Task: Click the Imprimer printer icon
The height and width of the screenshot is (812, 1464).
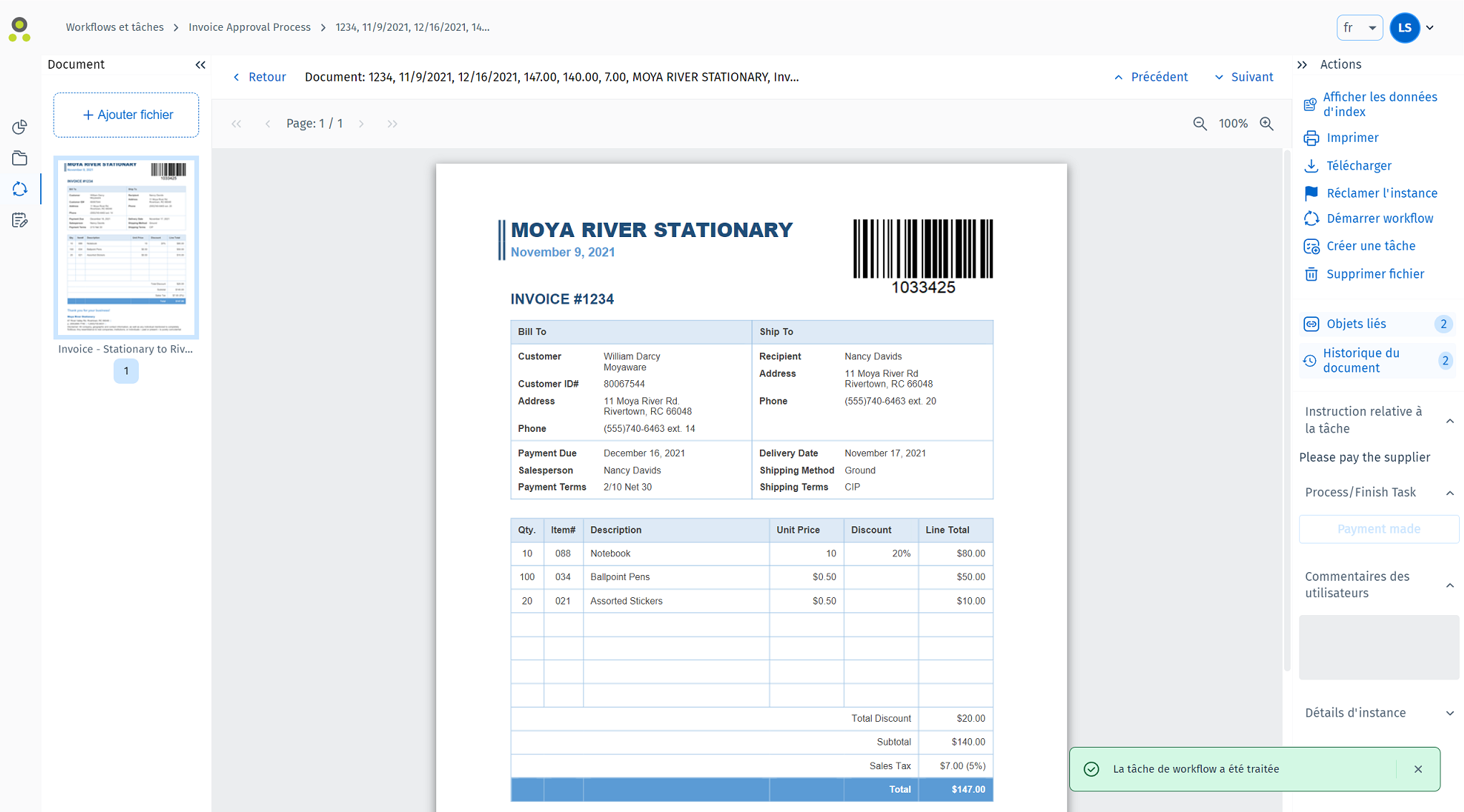Action: coord(1311,138)
